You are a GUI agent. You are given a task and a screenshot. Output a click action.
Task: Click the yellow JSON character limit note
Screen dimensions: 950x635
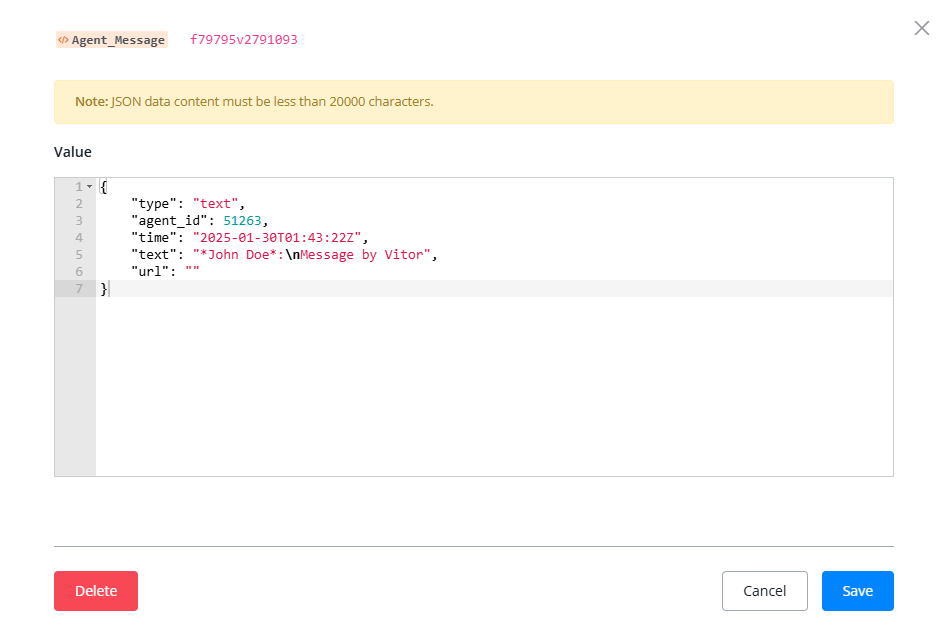click(x=473, y=102)
